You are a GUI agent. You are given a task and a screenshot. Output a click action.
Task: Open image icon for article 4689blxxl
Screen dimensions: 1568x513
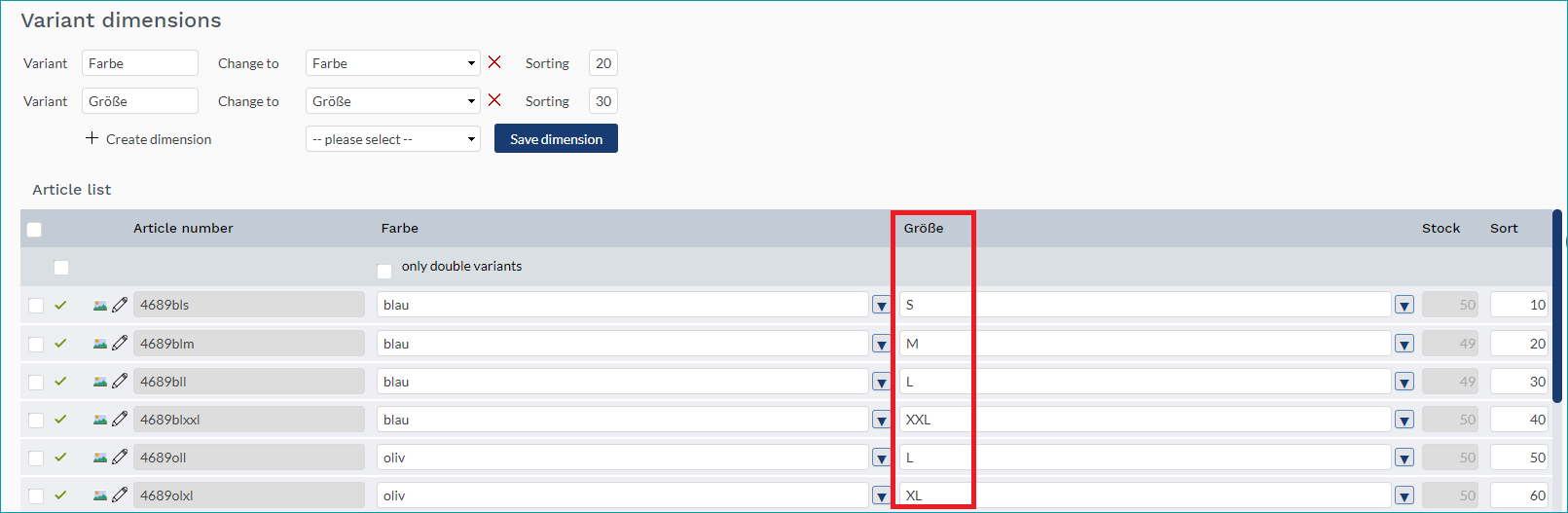[100, 419]
